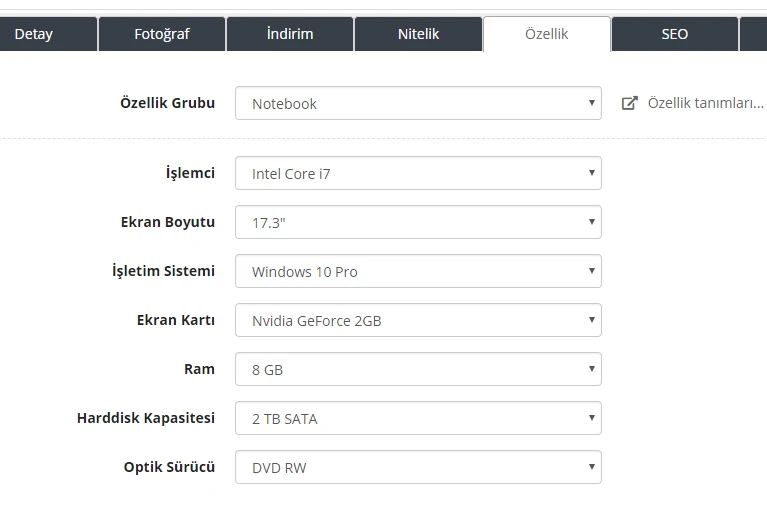Image resolution: width=767 pixels, height=507 pixels.
Task: Click the active Özellik tab
Action: point(546,34)
